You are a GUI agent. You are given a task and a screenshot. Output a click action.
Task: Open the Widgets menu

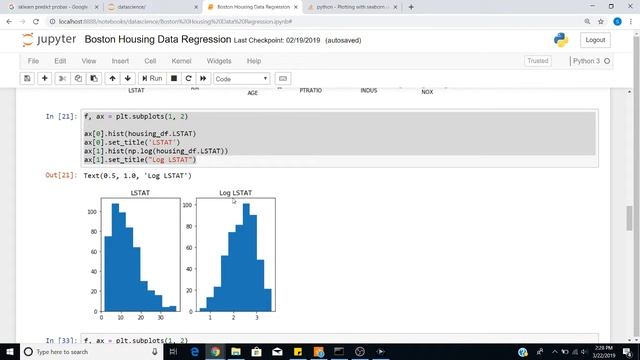coord(219,61)
